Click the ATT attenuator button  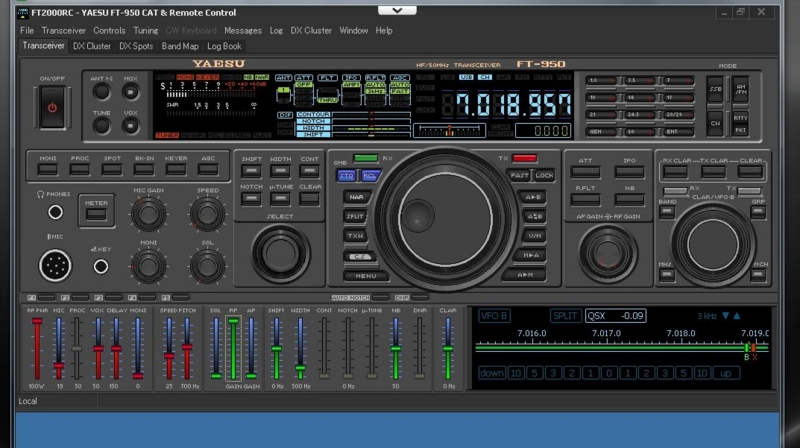pyautogui.click(x=585, y=172)
